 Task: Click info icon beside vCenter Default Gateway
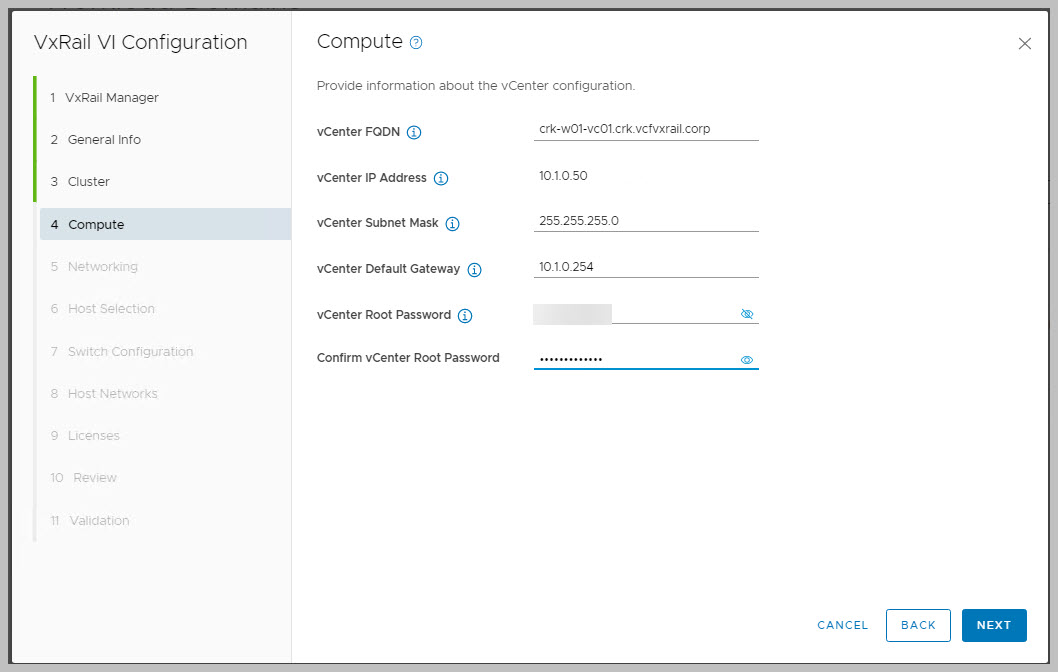pos(474,270)
